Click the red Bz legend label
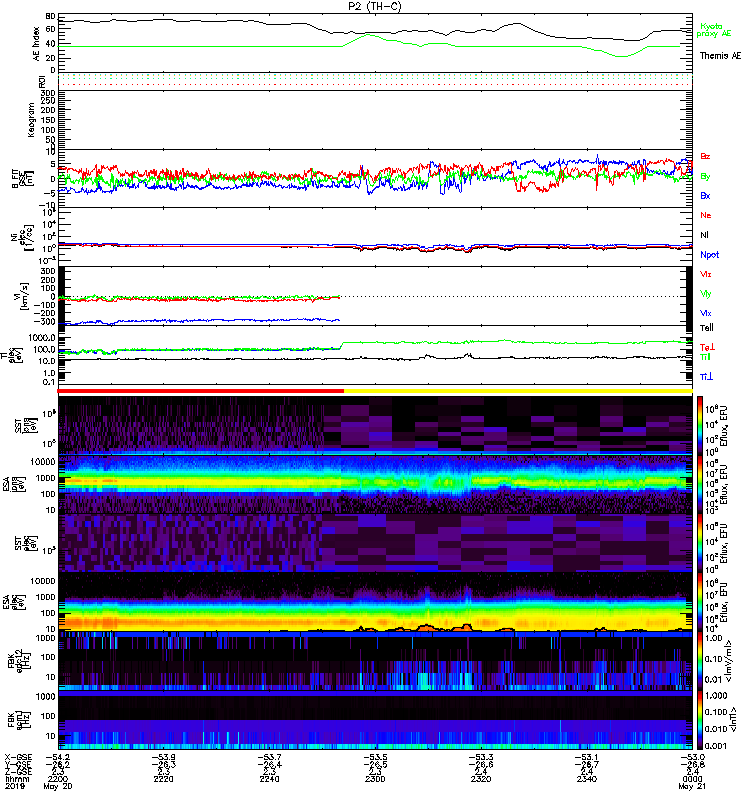Viewport: 750px width, 800px height. click(x=705, y=156)
